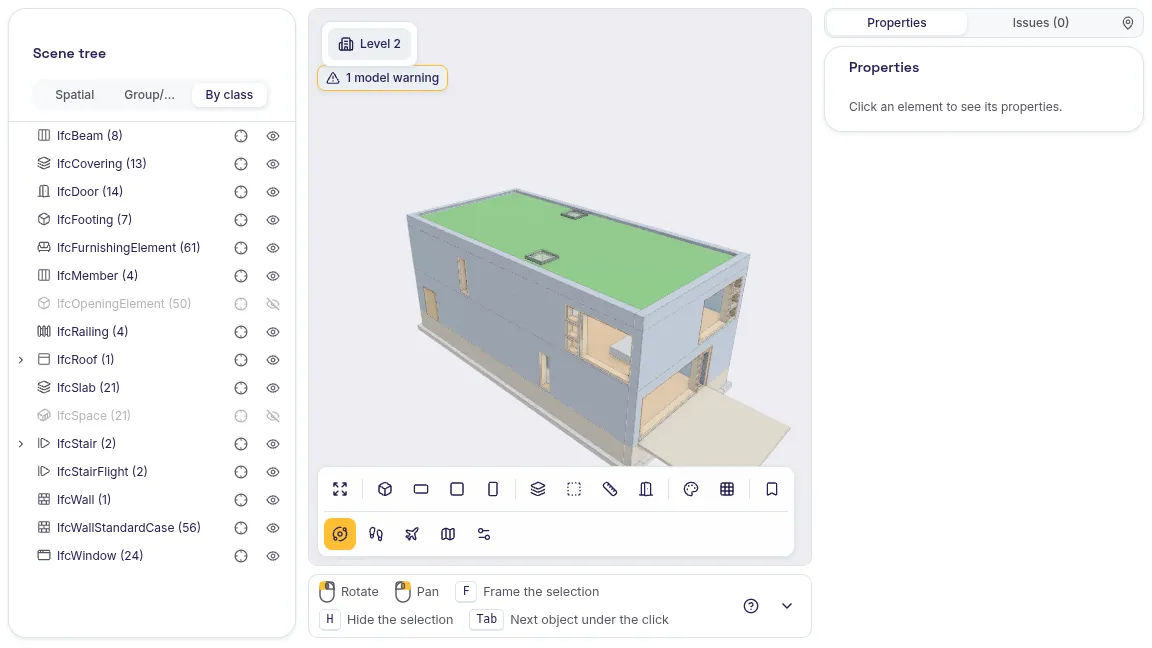
Task: Click the location pin icon
Action: tap(1128, 23)
